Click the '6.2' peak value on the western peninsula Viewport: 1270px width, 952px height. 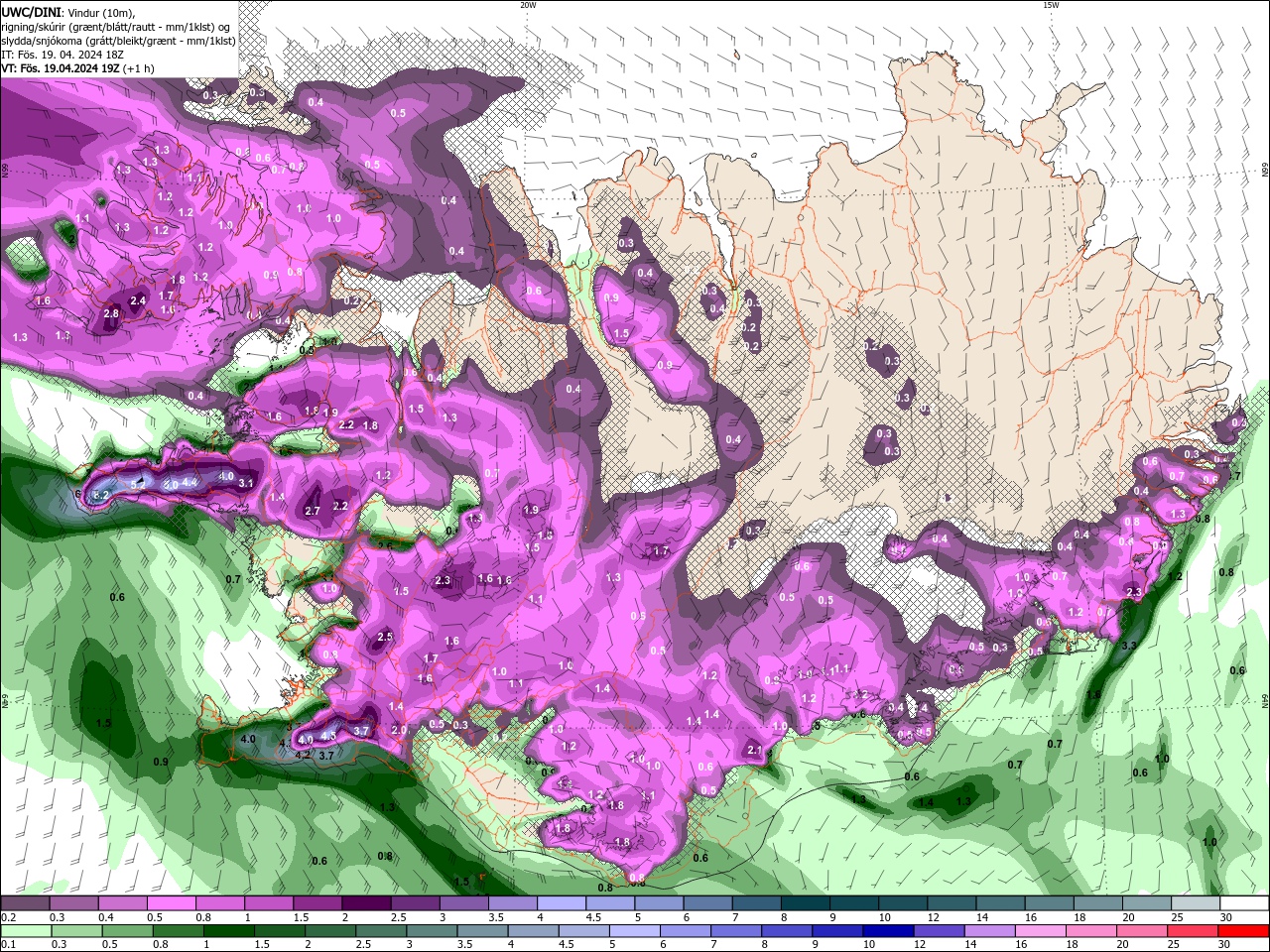tap(100, 493)
